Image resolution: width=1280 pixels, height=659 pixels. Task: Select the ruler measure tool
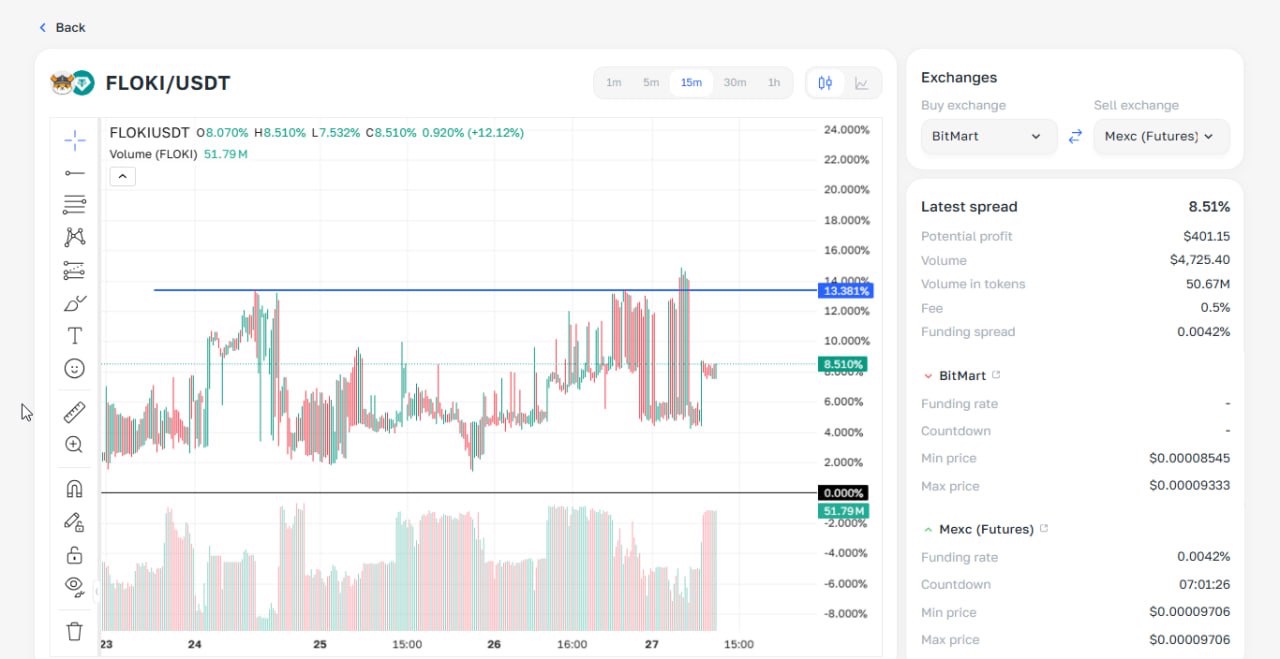tap(75, 412)
